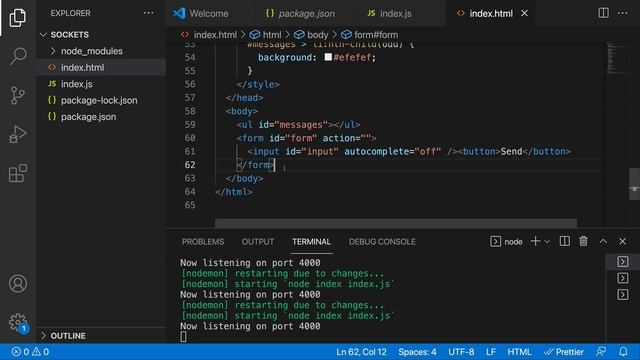Screen dimensions: 640x360
Task: Open the feedback icon in status bar
Action: pyautogui.click(x=601, y=351)
